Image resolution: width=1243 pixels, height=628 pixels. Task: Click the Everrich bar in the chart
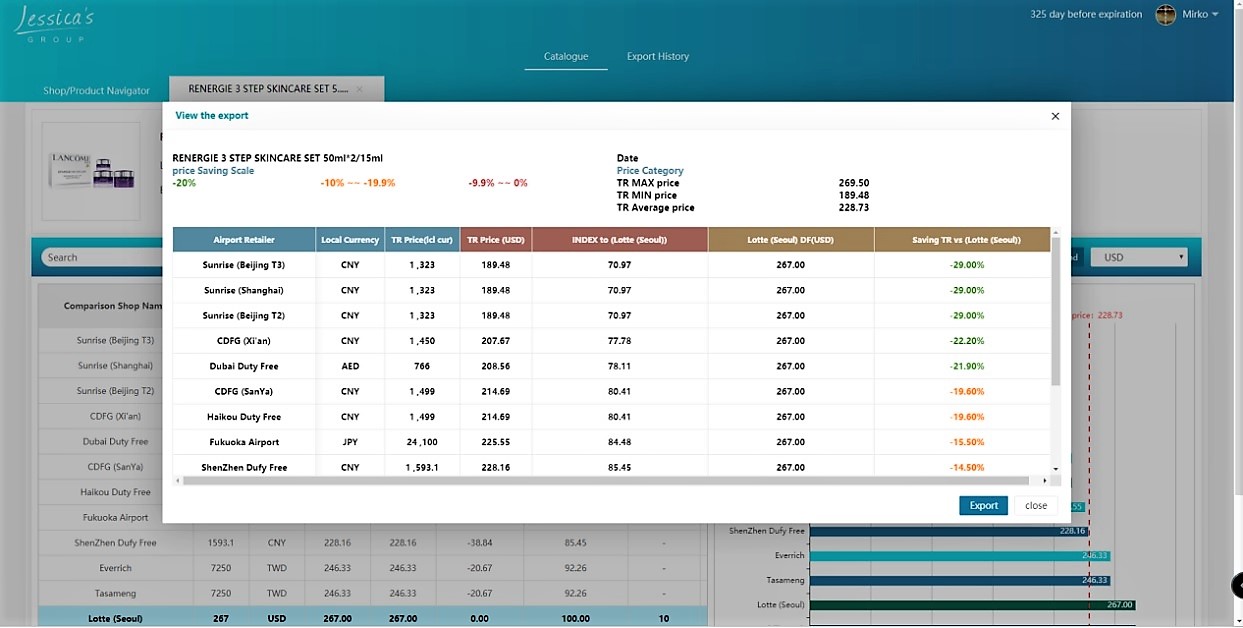click(x=959, y=555)
